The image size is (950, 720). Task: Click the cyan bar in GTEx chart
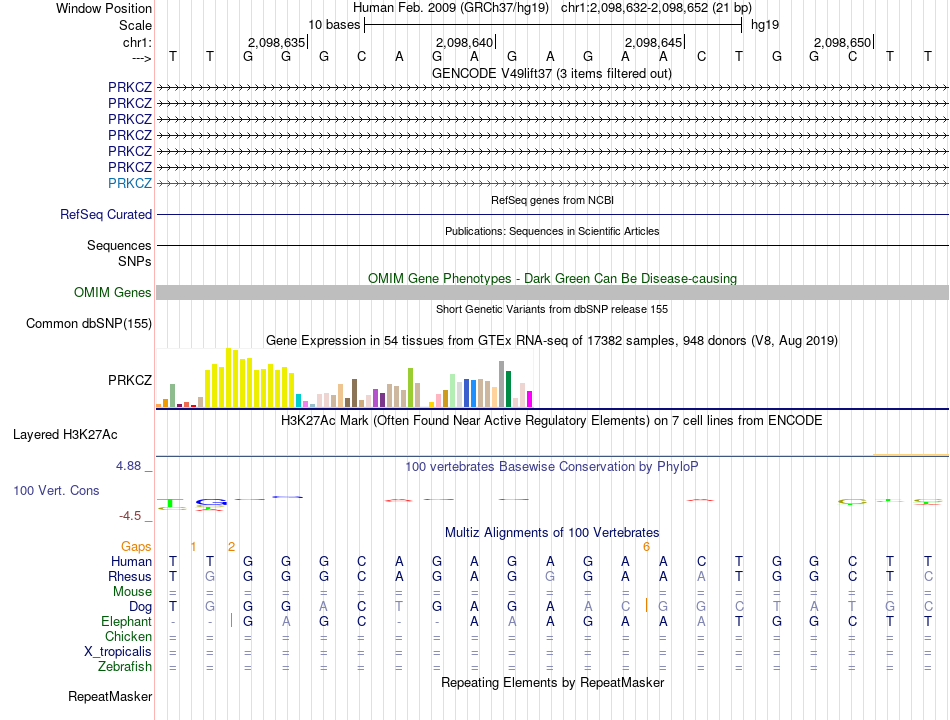point(298,401)
